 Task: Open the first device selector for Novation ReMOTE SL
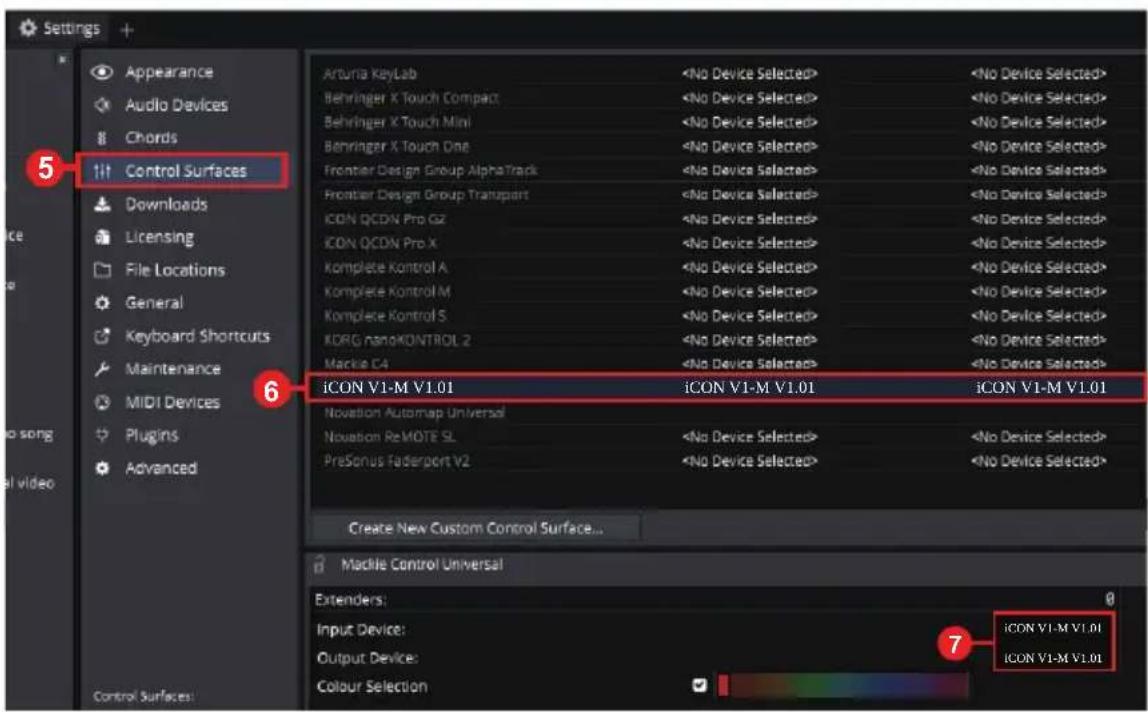coord(750,437)
